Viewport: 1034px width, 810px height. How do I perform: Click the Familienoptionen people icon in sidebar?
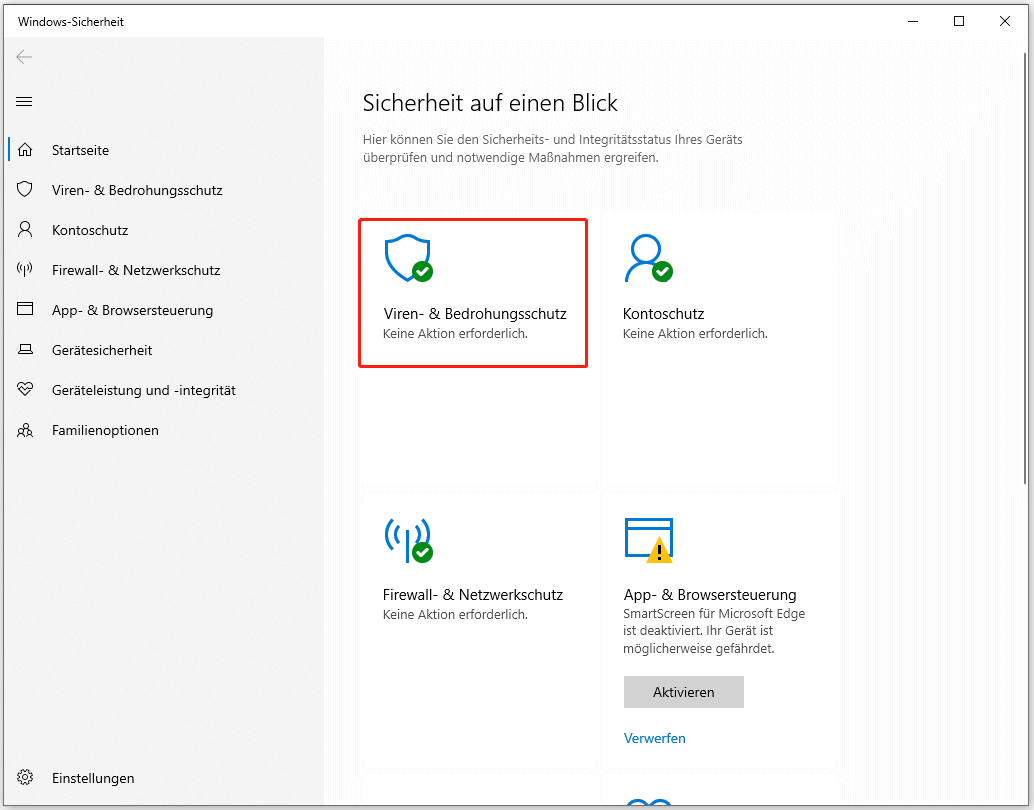click(26, 430)
